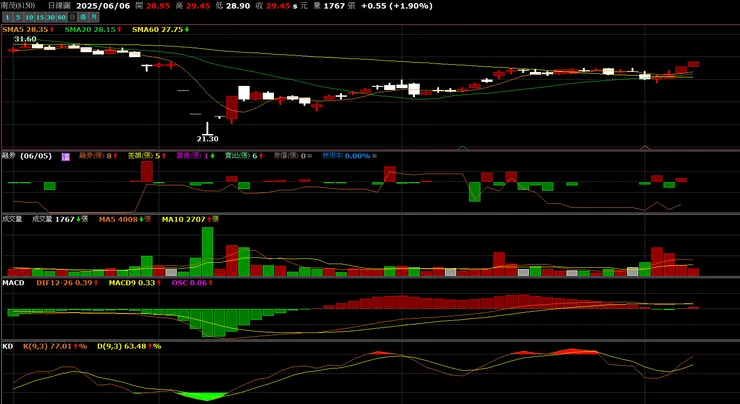
Task: Switch to the daily (日) chart button
Action: click(x=72, y=17)
